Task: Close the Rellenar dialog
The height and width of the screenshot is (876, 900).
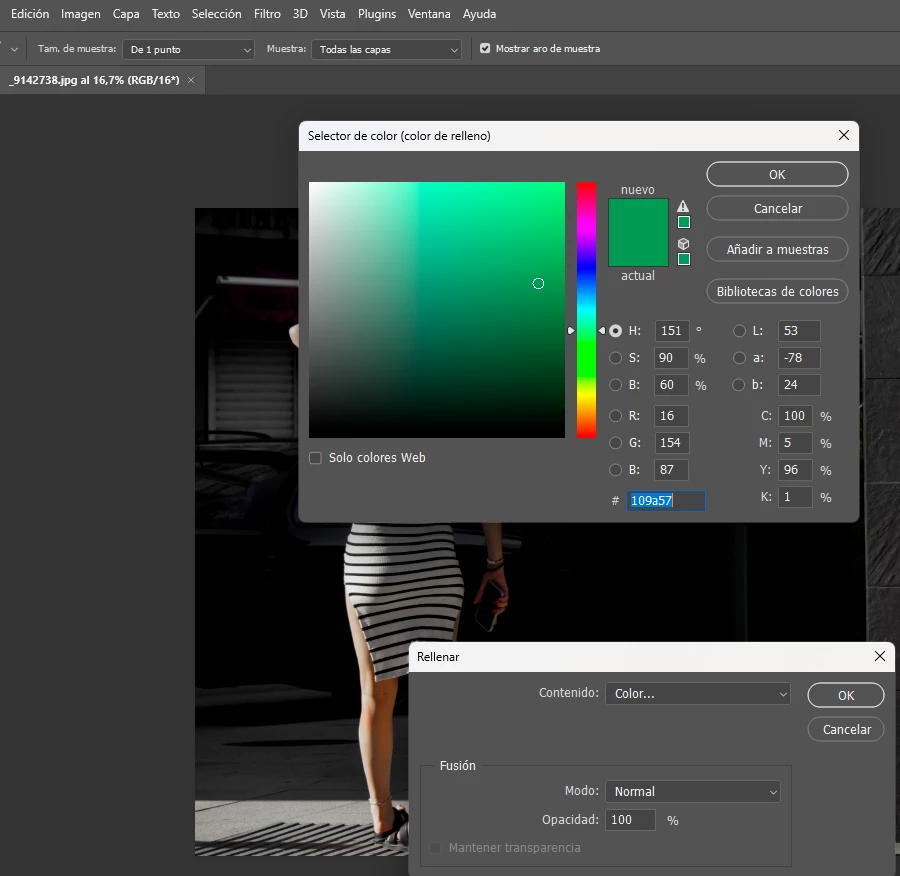Action: [879, 656]
